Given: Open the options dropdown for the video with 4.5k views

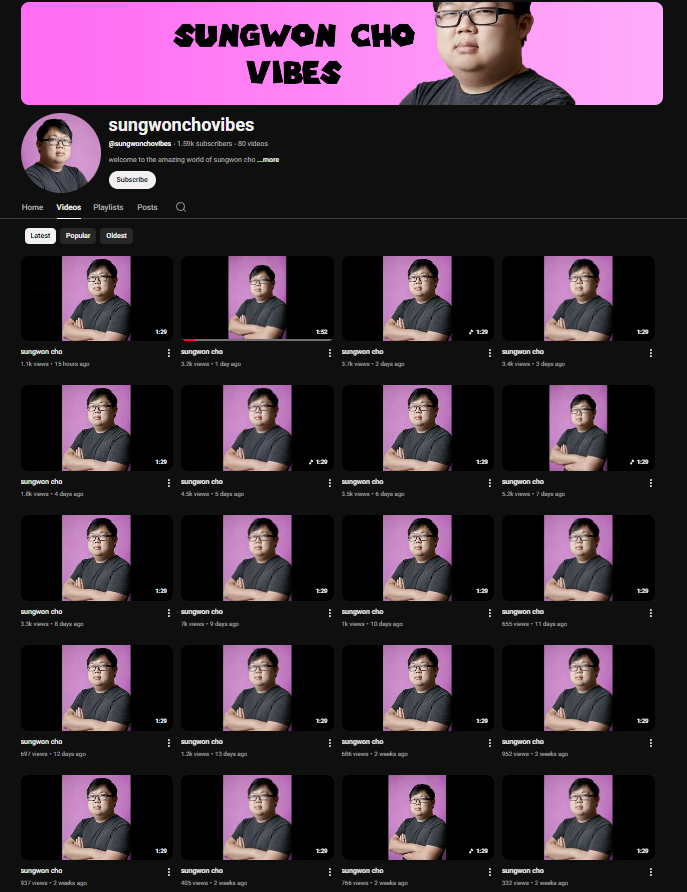Looking at the screenshot, I should (329, 483).
